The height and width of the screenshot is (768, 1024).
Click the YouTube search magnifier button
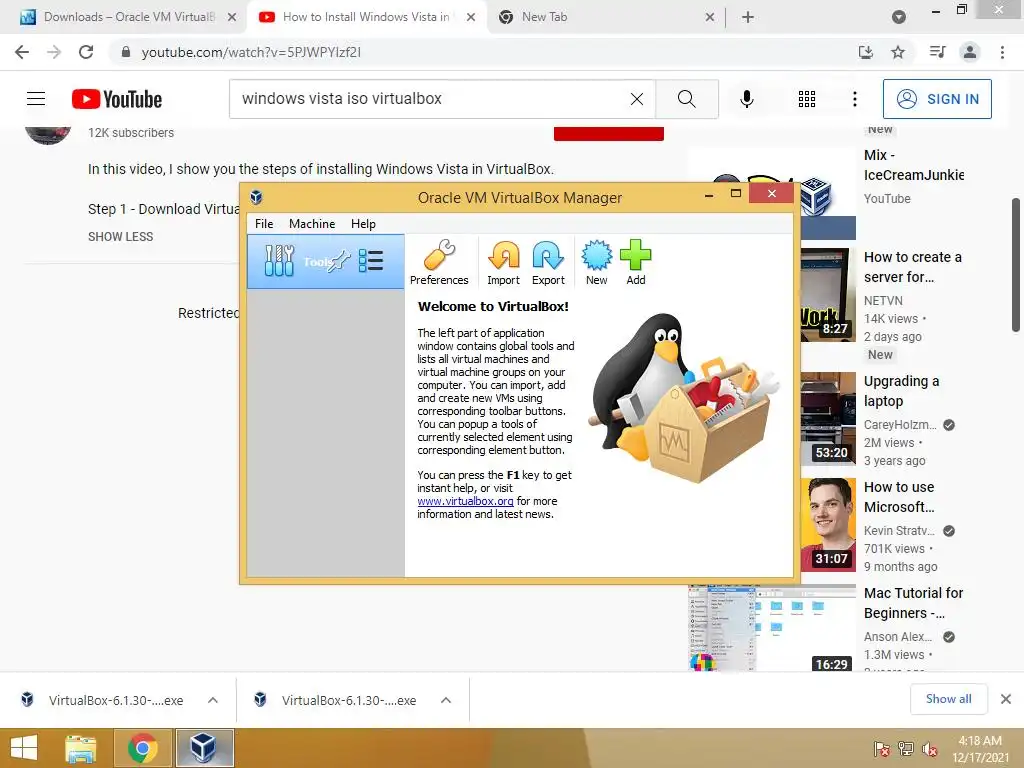click(x=686, y=99)
